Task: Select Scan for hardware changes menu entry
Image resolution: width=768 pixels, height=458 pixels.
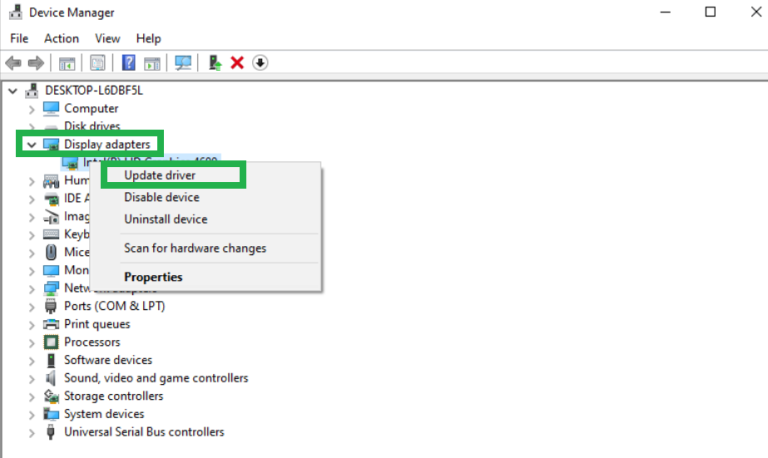Action: (195, 248)
